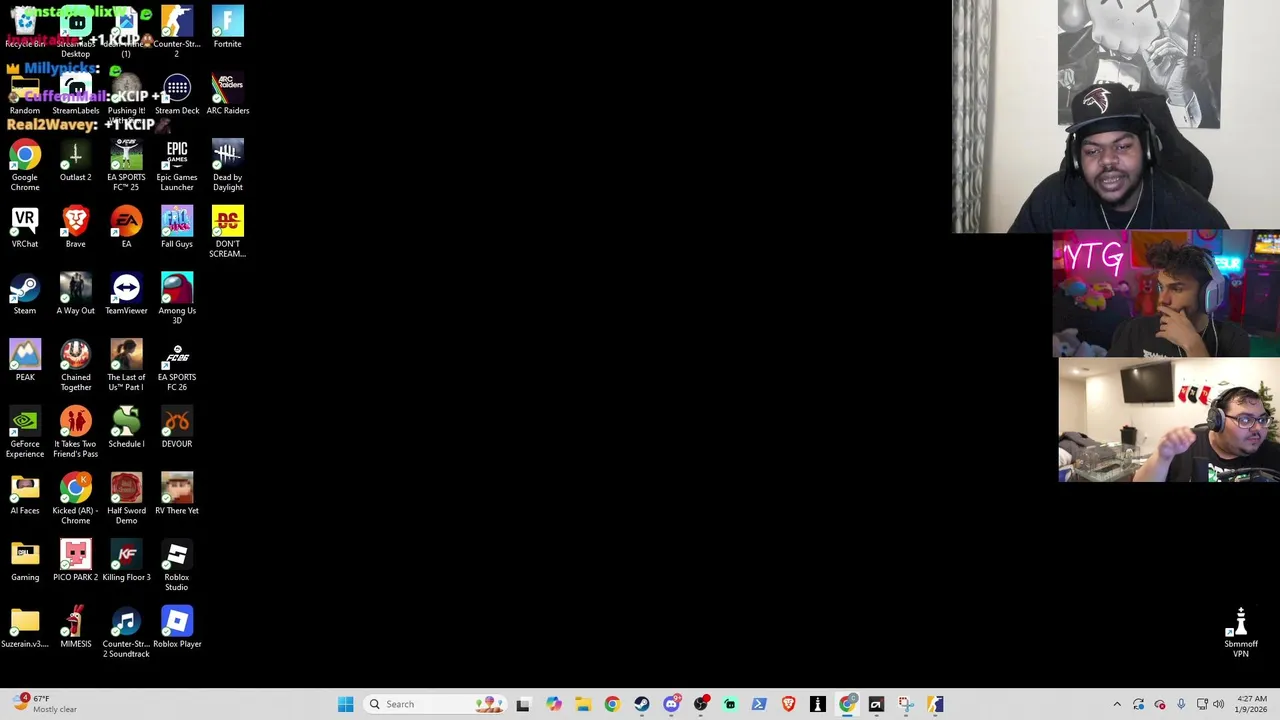Open OBS Studio from the taskbar
Viewport: 1280px width, 720px height.
tap(701, 704)
